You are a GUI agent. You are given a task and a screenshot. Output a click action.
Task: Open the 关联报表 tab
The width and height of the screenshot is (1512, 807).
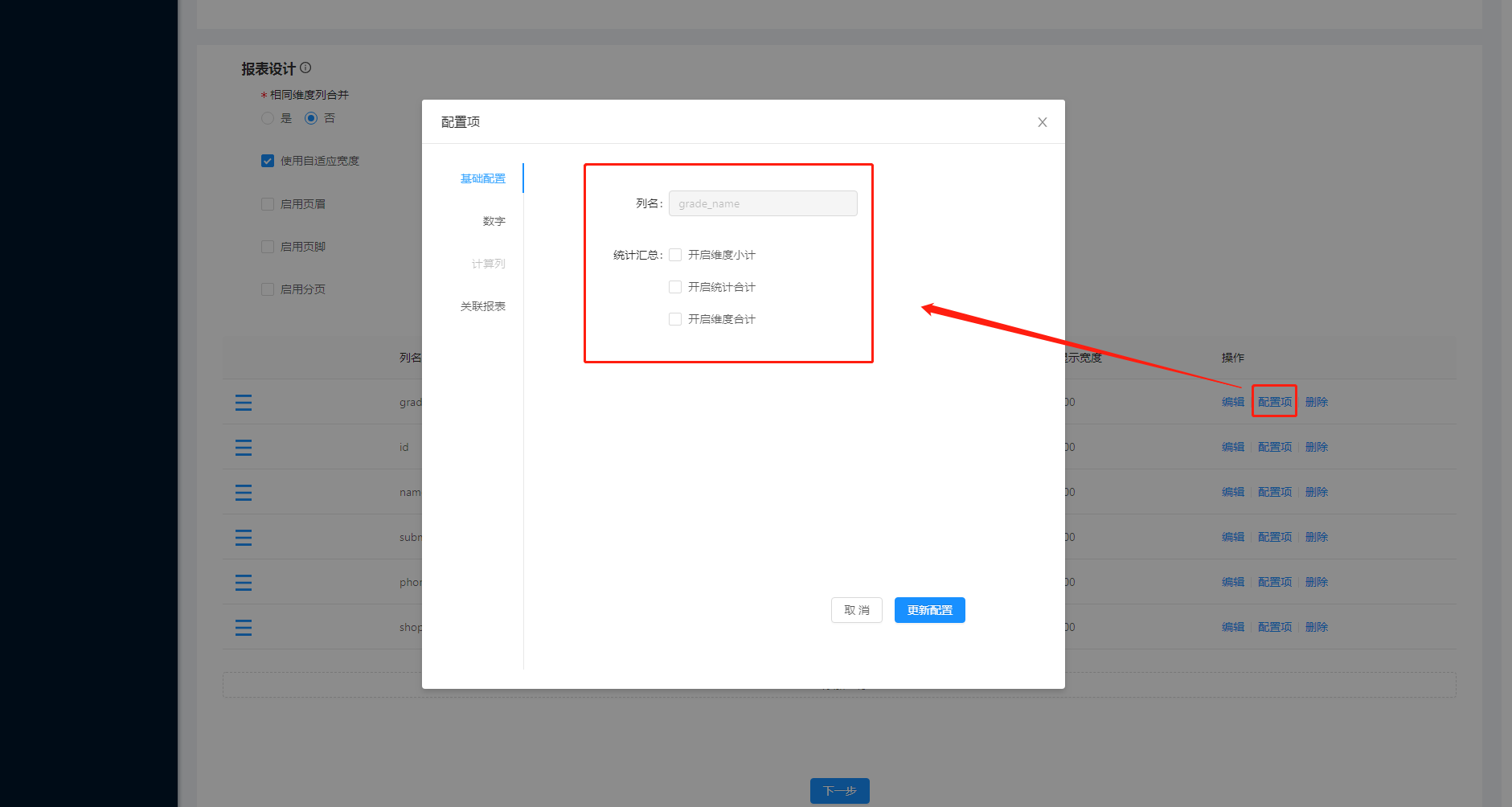pos(483,306)
